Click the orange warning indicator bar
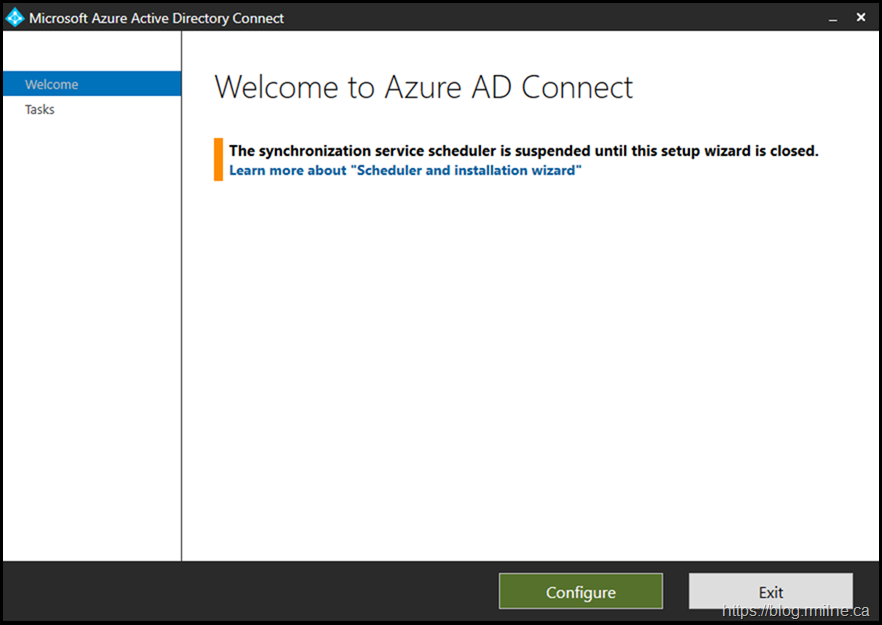This screenshot has width=882, height=625. pos(218,160)
